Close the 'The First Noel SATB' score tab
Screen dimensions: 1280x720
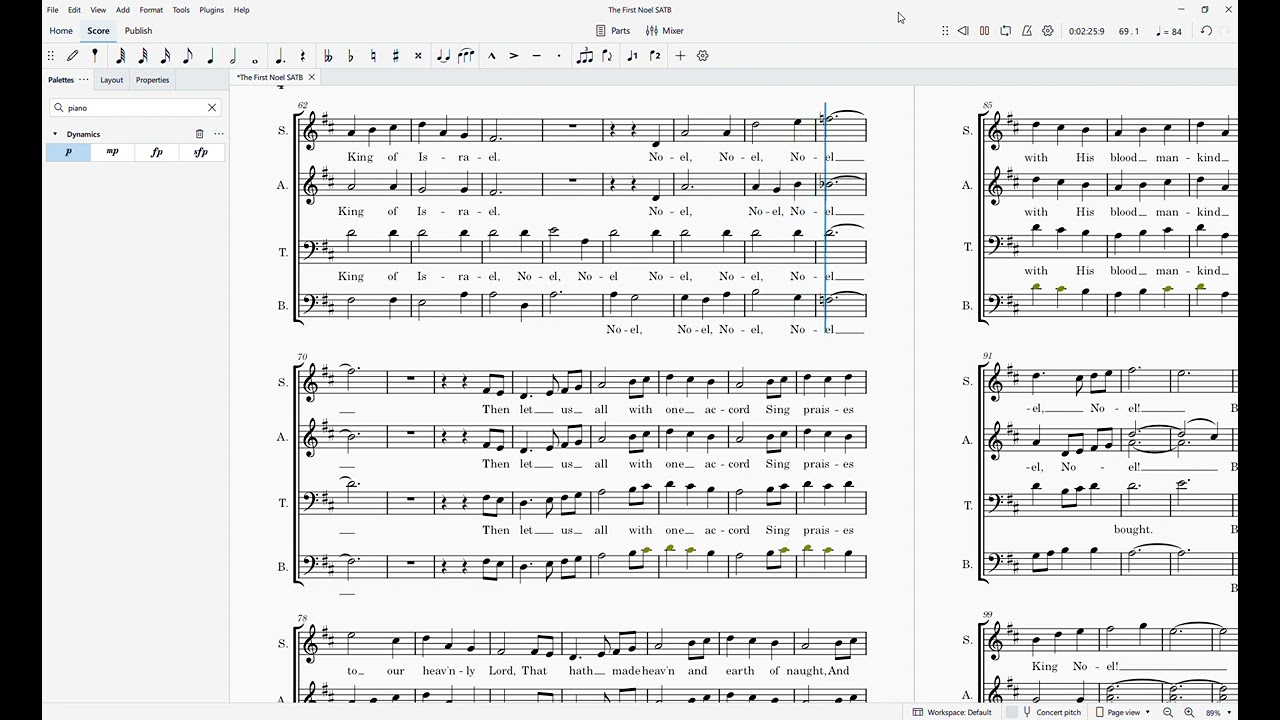[x=312, y=77]
